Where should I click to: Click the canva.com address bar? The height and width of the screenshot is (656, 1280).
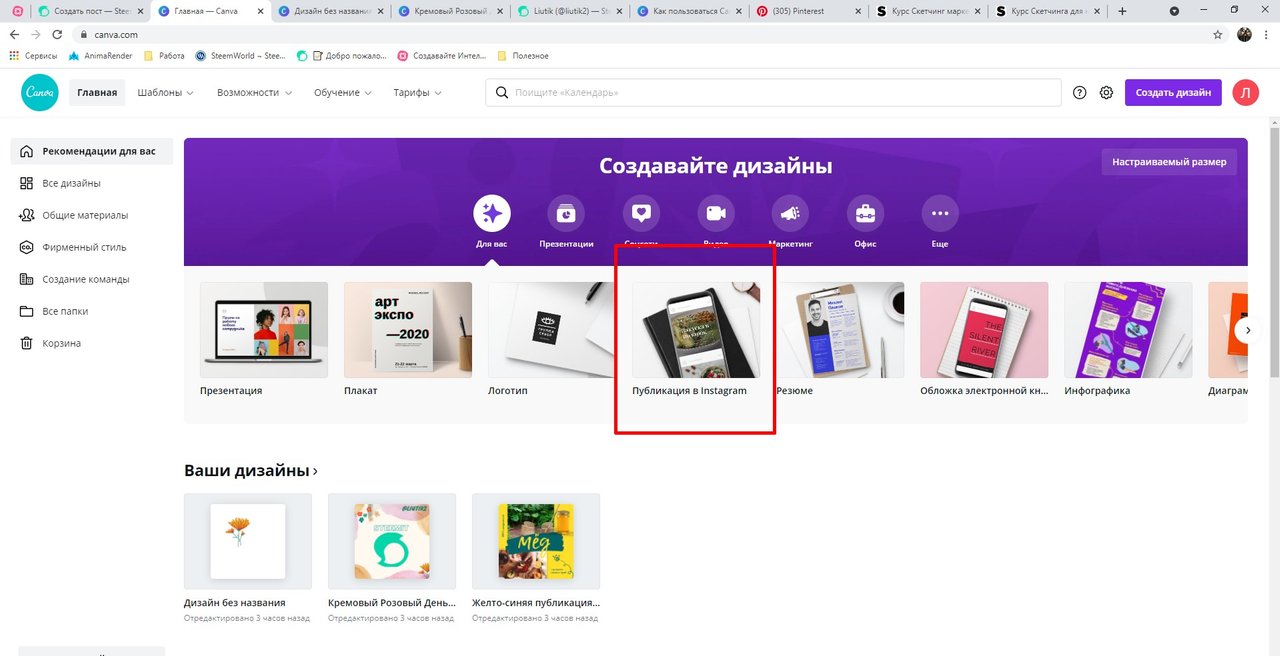point(640,34)
